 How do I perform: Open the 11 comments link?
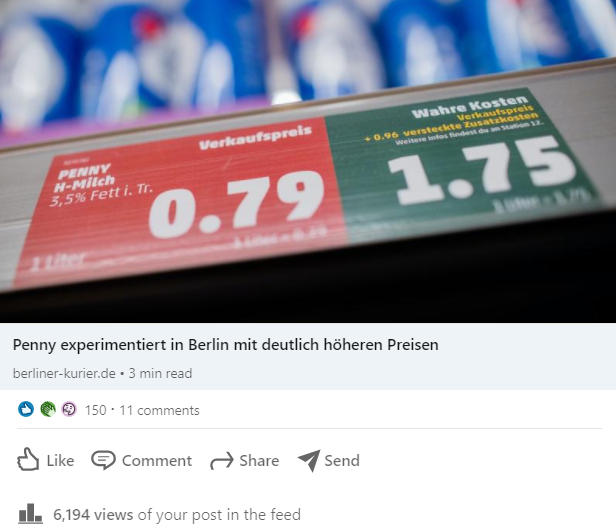159,410
